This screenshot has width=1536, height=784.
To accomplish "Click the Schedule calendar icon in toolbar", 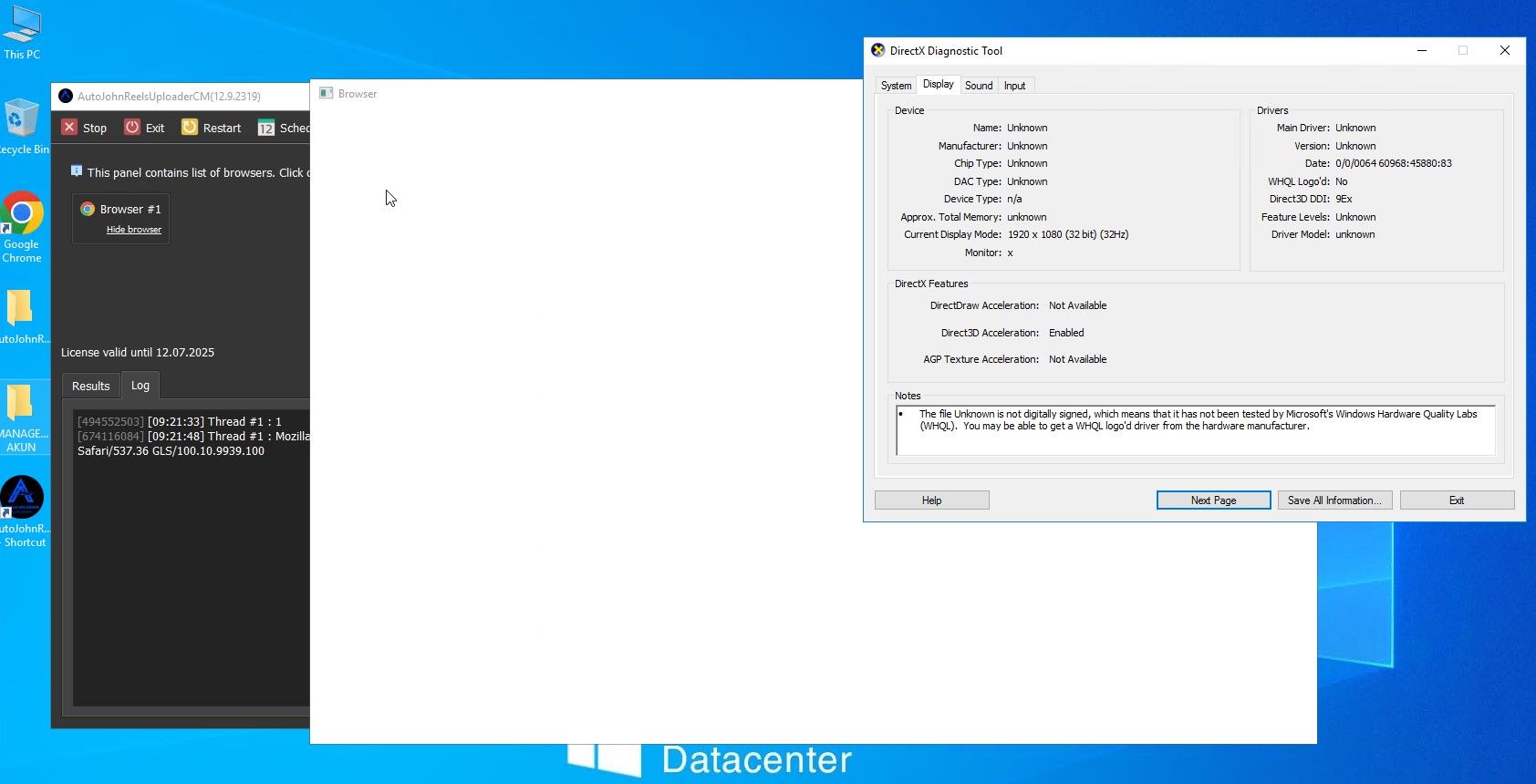I will point(265,128).
